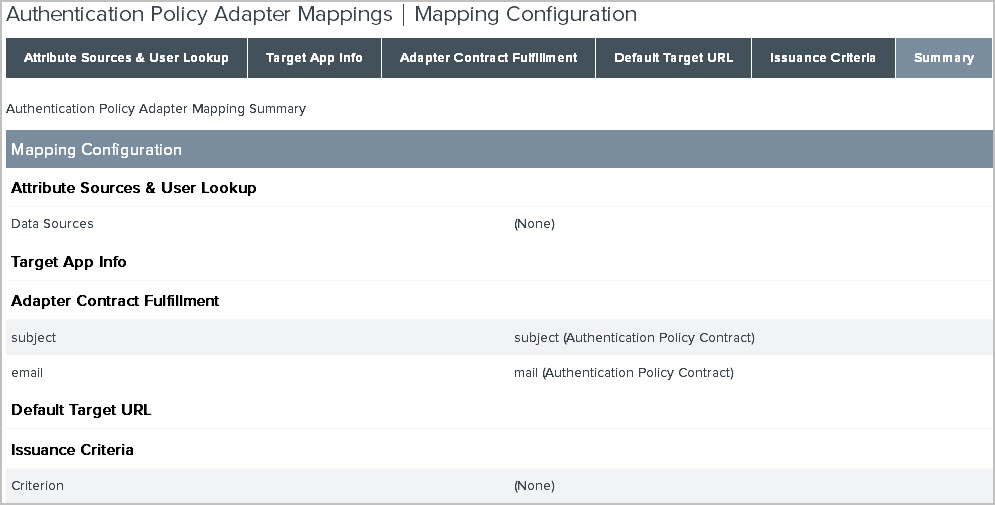Click the Target App Info summary heading
This screenshot has height=505, width=995.
69,262
